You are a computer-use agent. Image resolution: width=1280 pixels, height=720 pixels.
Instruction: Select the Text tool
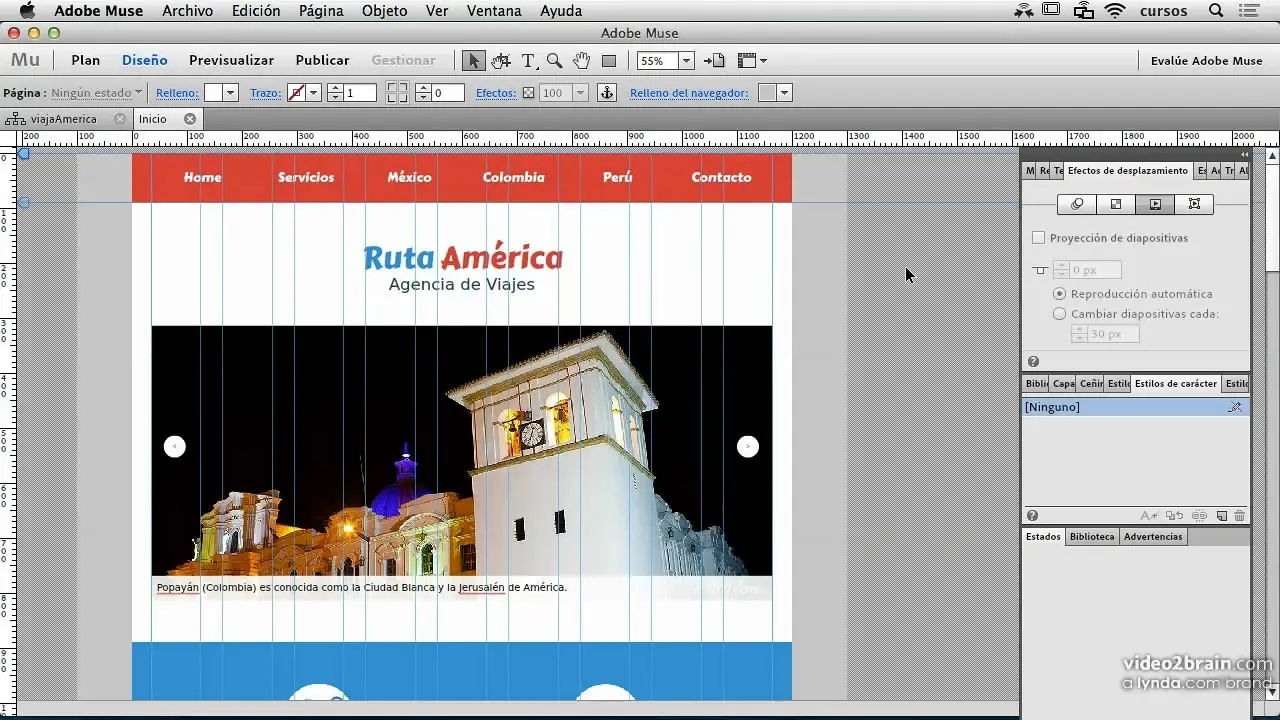click(528, 61)
